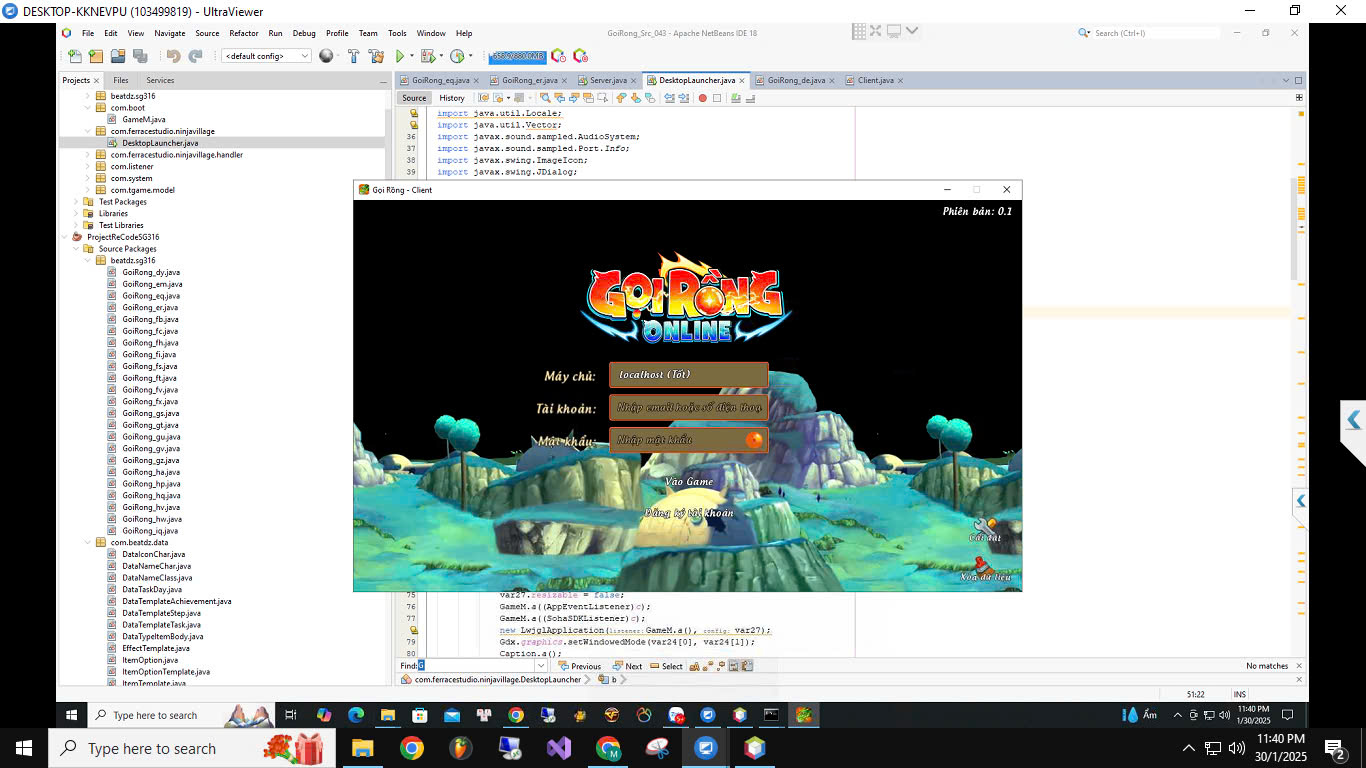The height and width of the screenshot is (768, 1366).
Task: Click the memory usage indicator bar
Action: (x=517, y=56)
